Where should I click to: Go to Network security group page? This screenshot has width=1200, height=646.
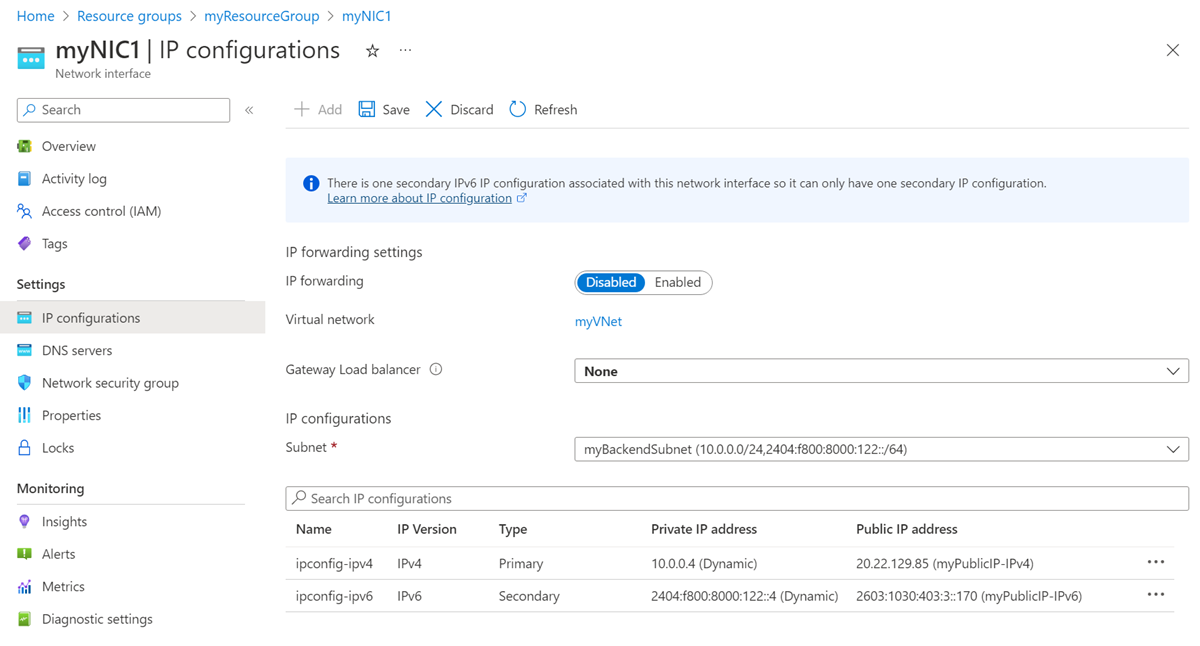(110, 383)
